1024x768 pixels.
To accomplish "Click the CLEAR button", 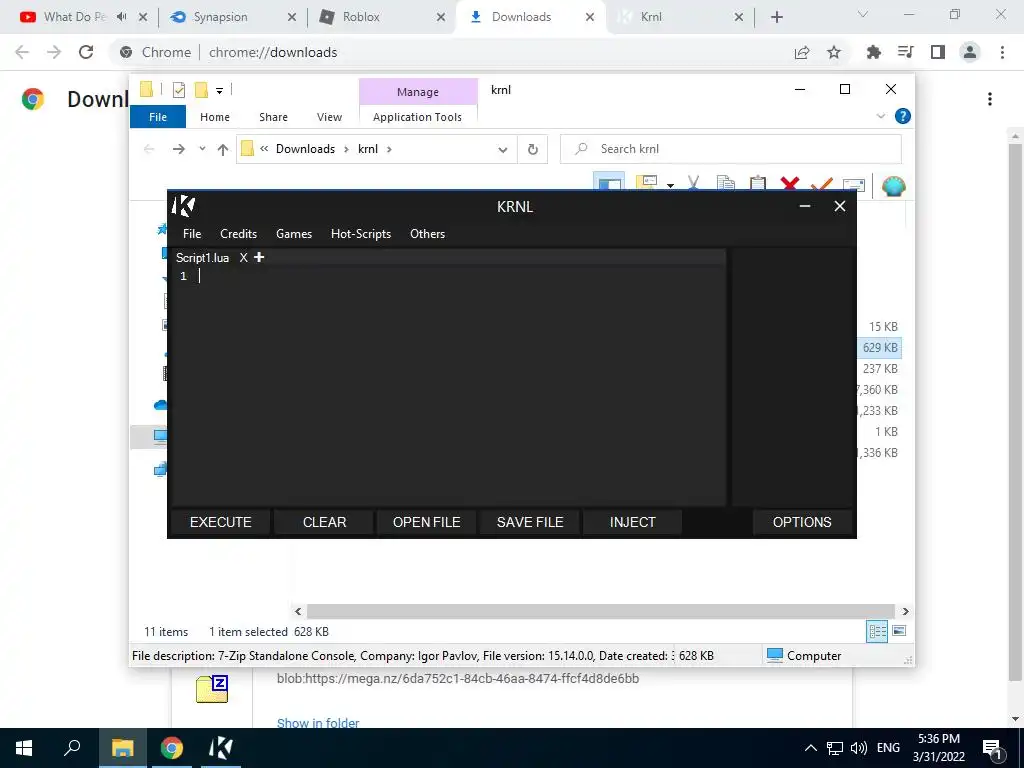I will pos(324,522).
